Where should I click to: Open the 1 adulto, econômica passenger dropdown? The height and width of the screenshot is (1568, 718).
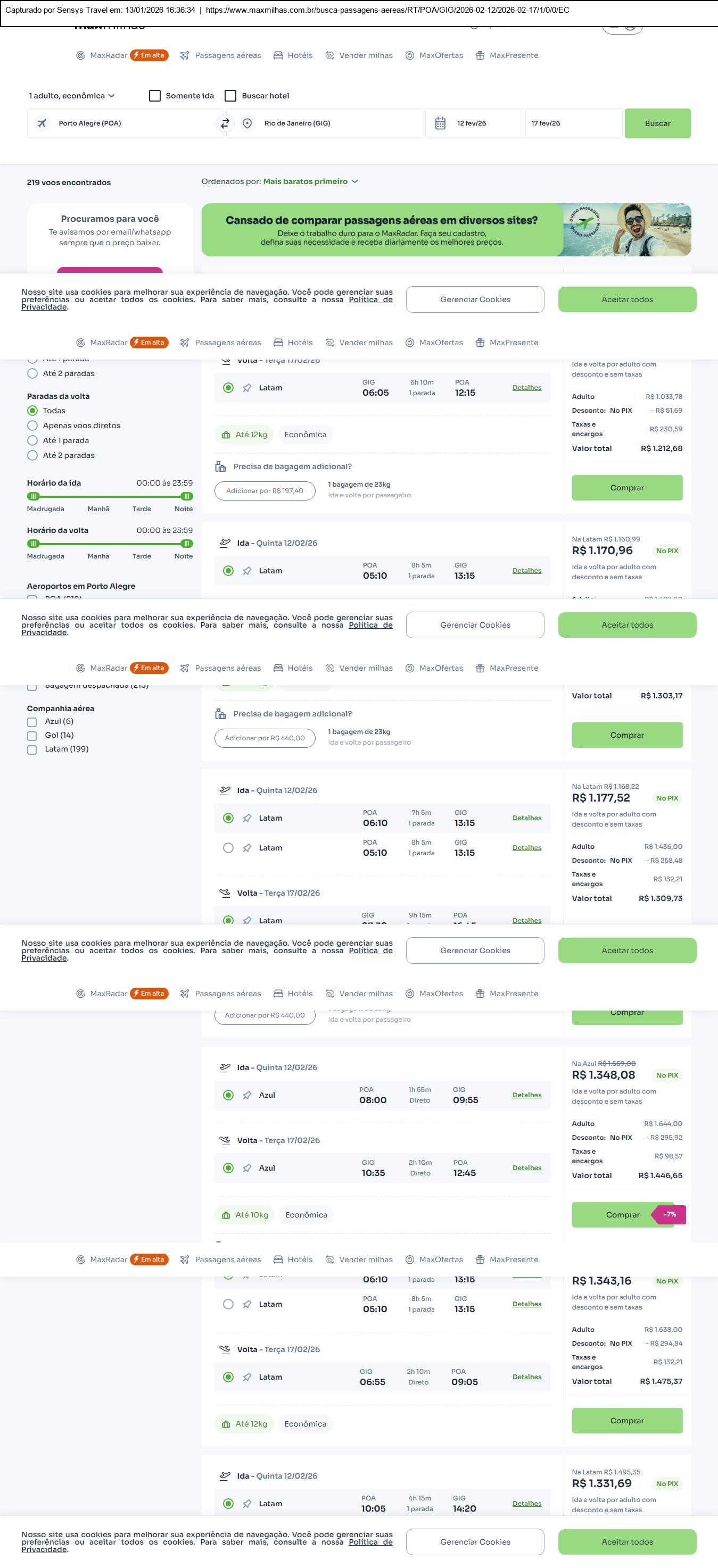click(x=72, y=96)
